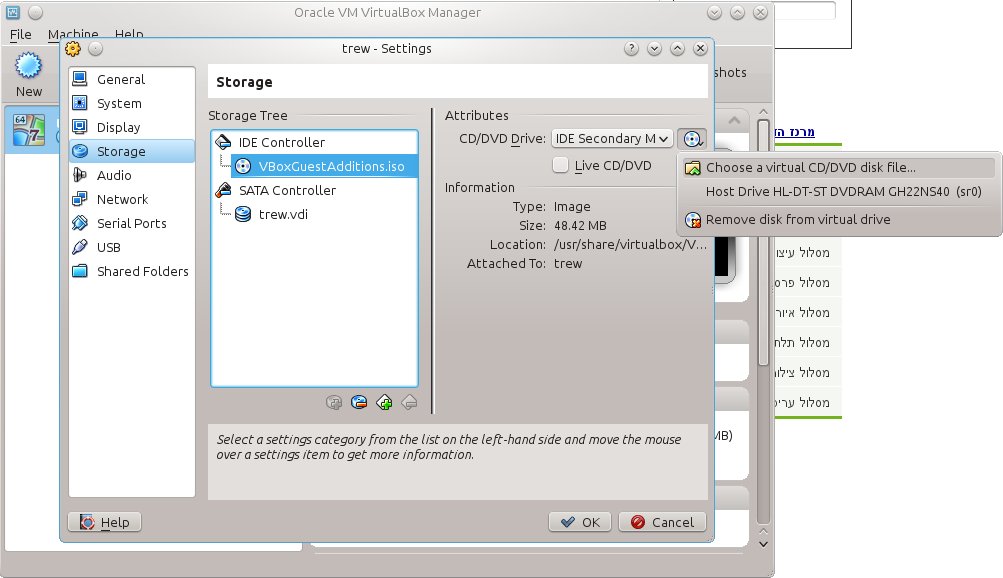Screen dimensions: 1003x578
Task: Click the remove attachment icon below storage tree
Action: coord(359,402)
